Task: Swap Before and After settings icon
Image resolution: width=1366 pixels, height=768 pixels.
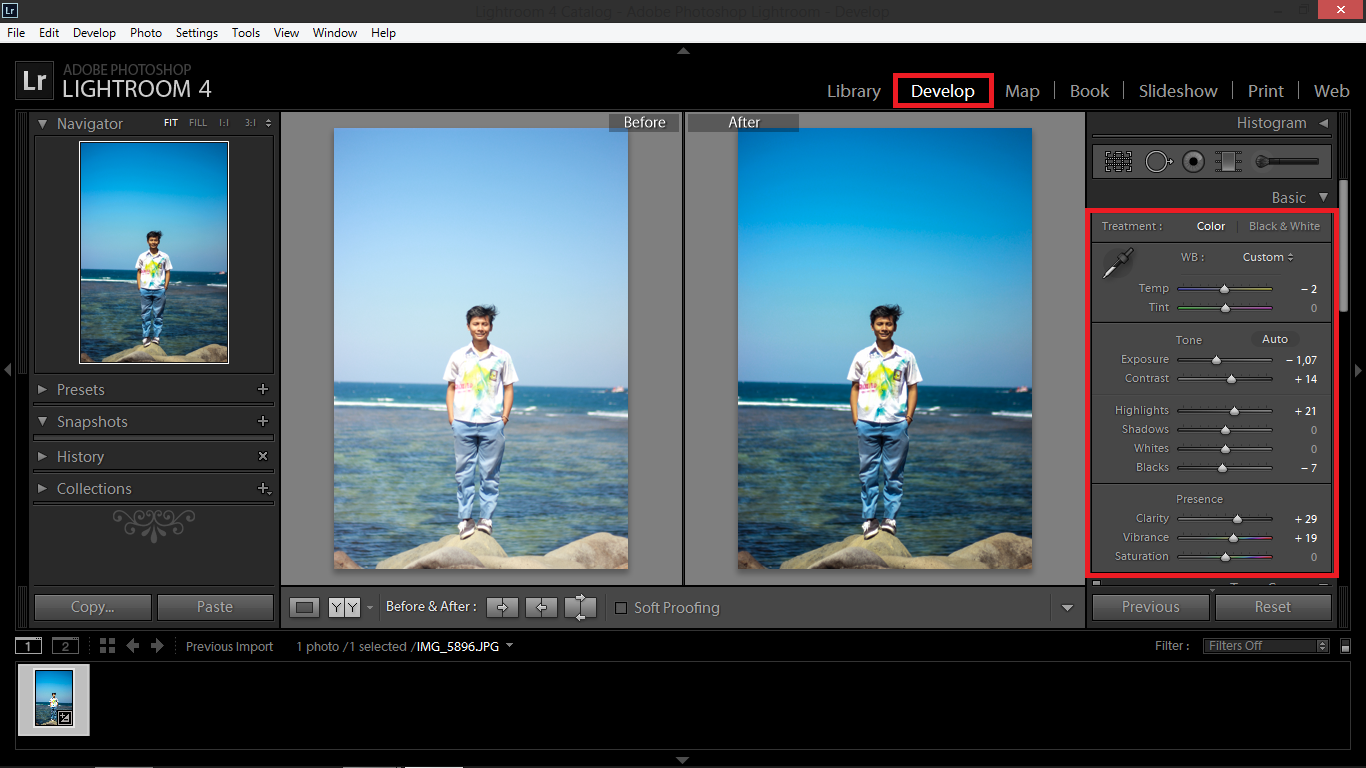Action: click(580, 607)
